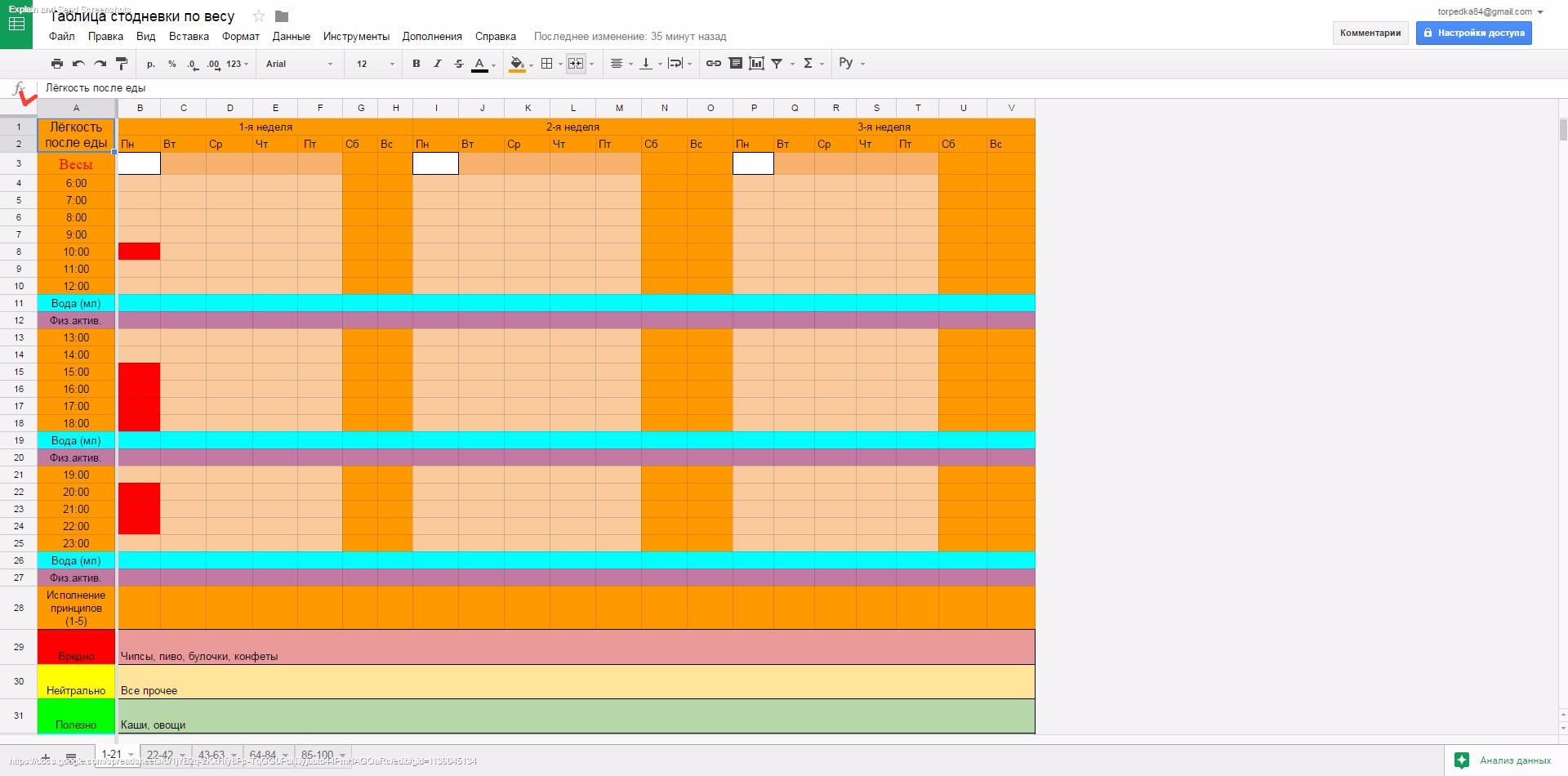
Task: Open the Данные menu
Action: [292, 36]
